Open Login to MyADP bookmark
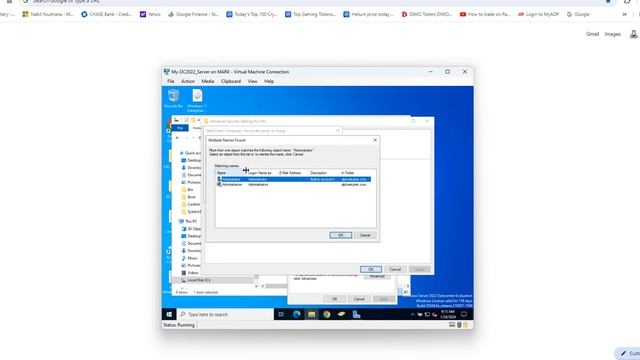The width and height of the screenshot is (640, 360). [539, 14]
